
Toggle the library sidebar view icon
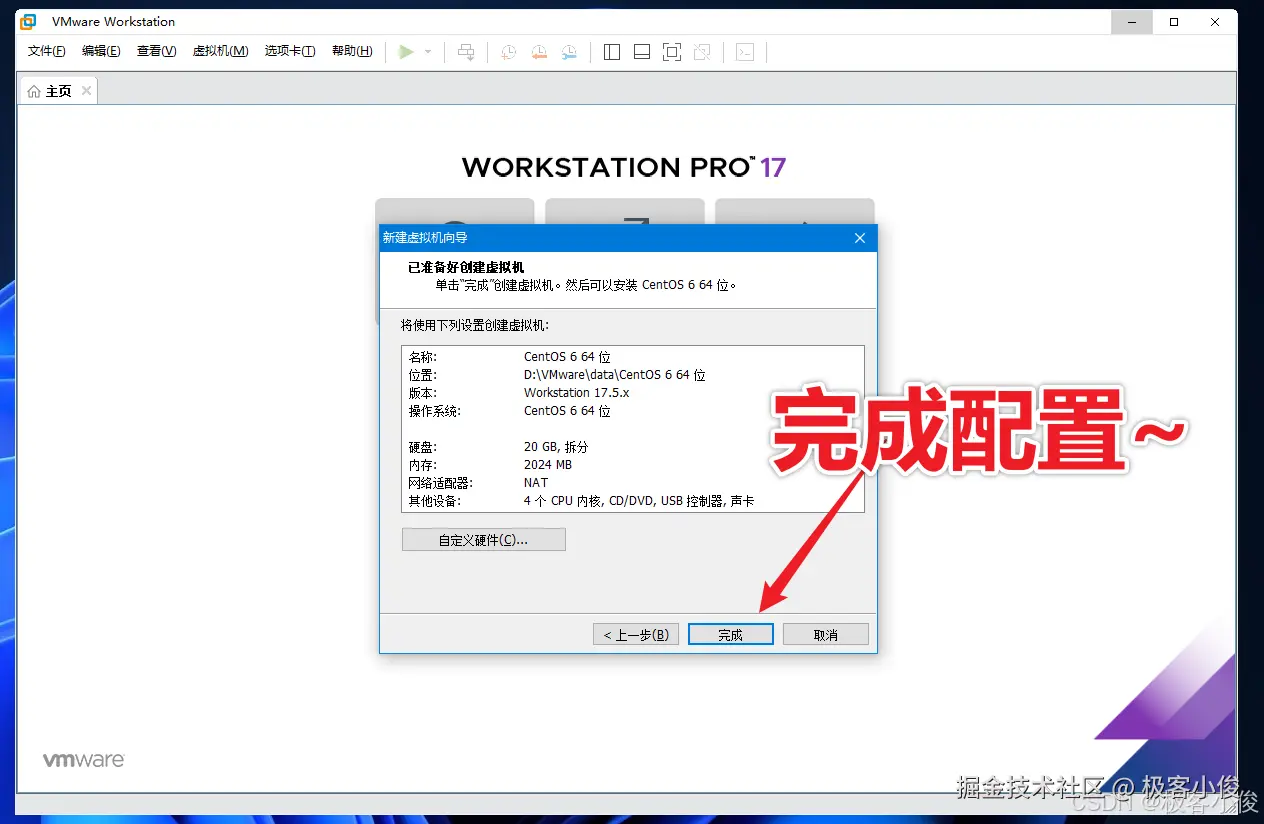click(613, 52)
